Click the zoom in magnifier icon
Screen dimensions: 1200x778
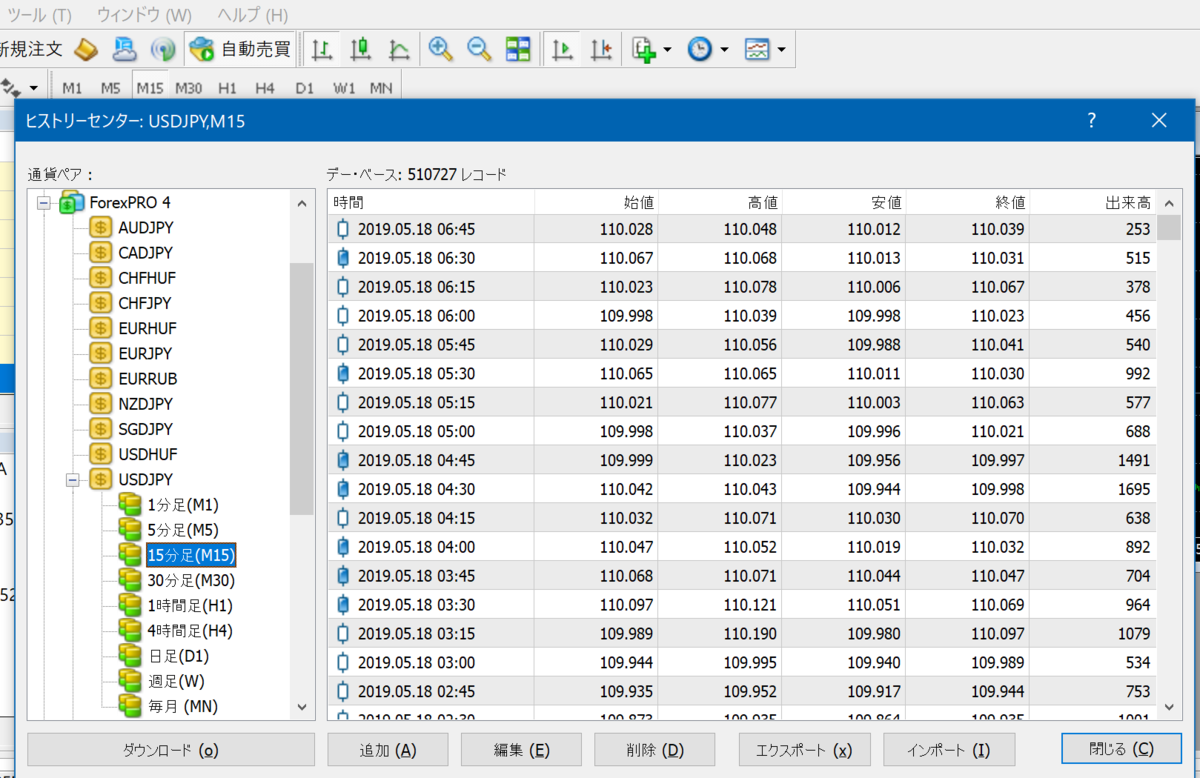[x=441, y=49]
